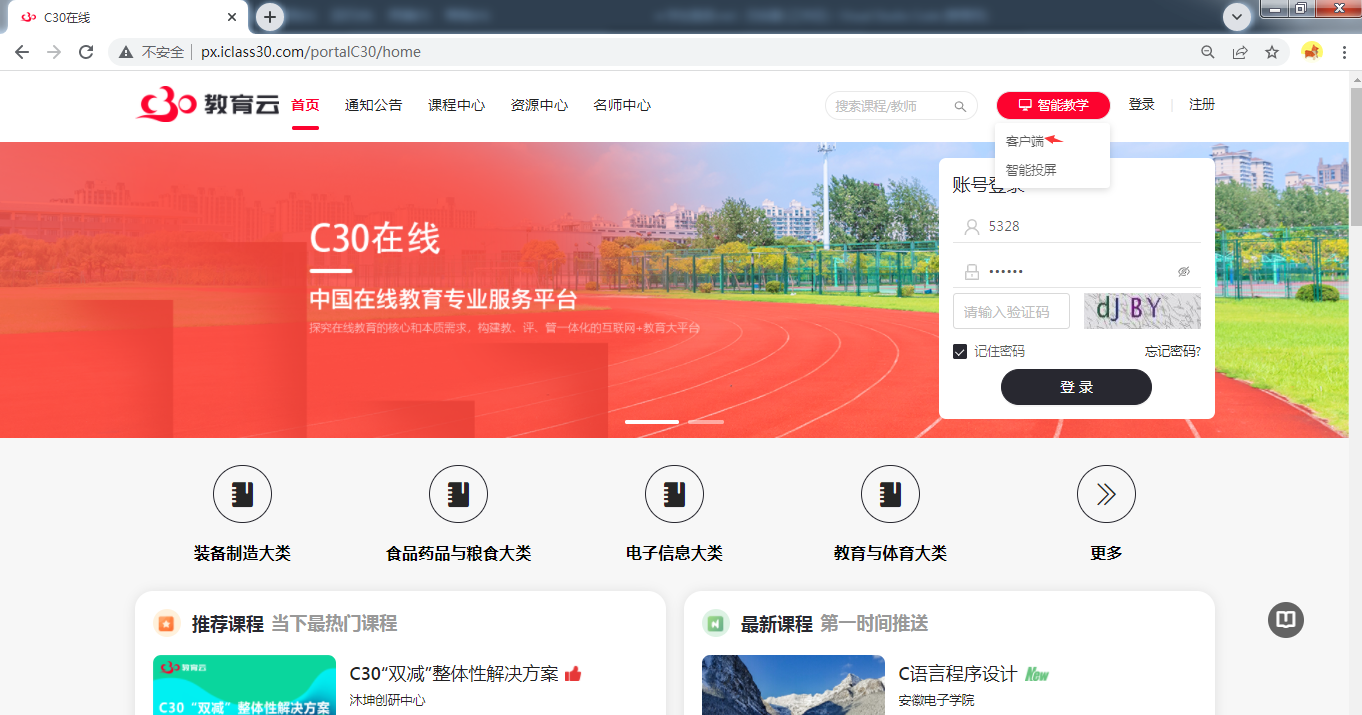Select 首页 in the navigation bar
The width and height of the screenshot is (1362, 715).
pyautogui.click(x=305, y=105)
